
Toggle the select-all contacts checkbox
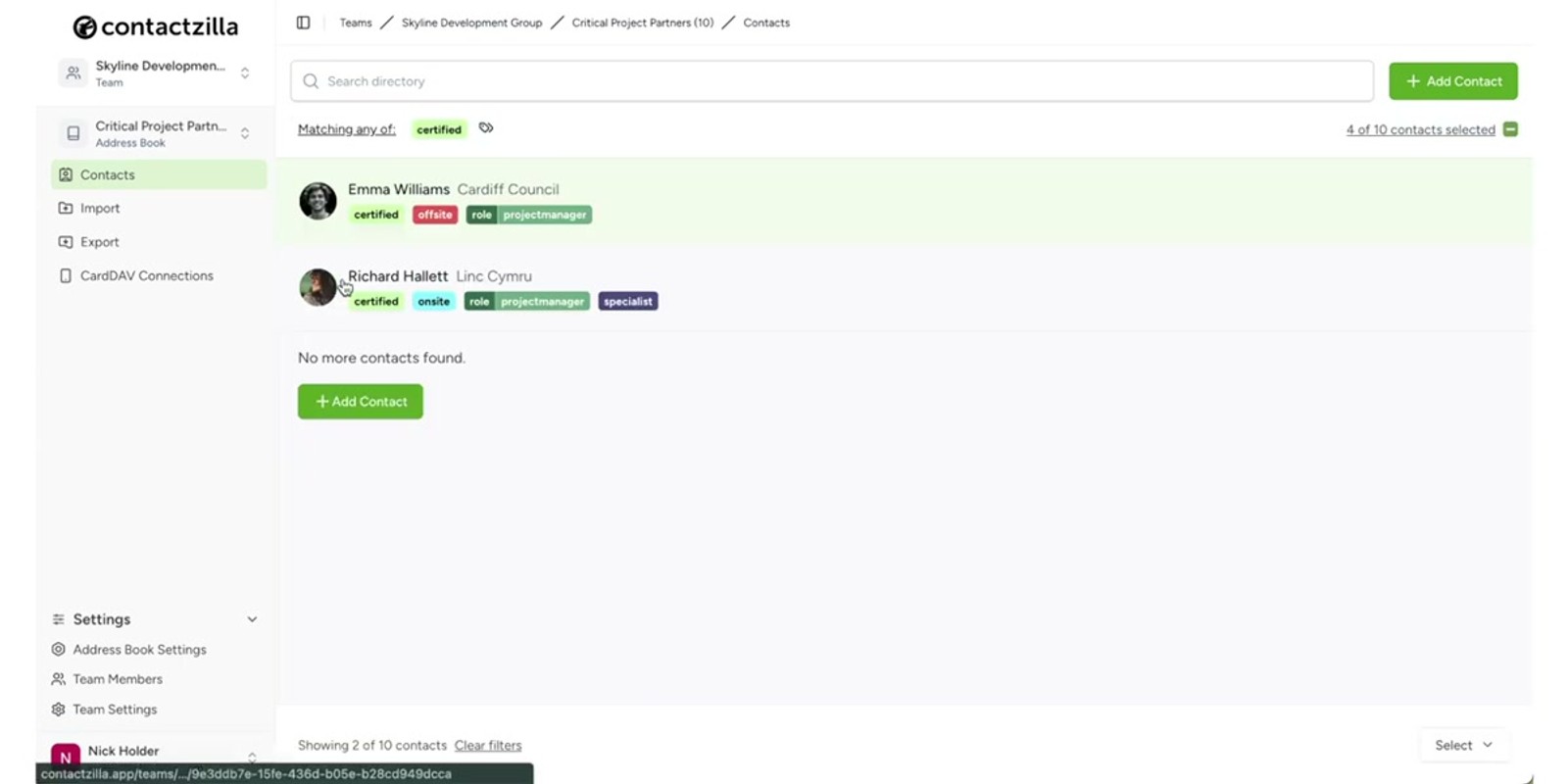click(1510, 129)
